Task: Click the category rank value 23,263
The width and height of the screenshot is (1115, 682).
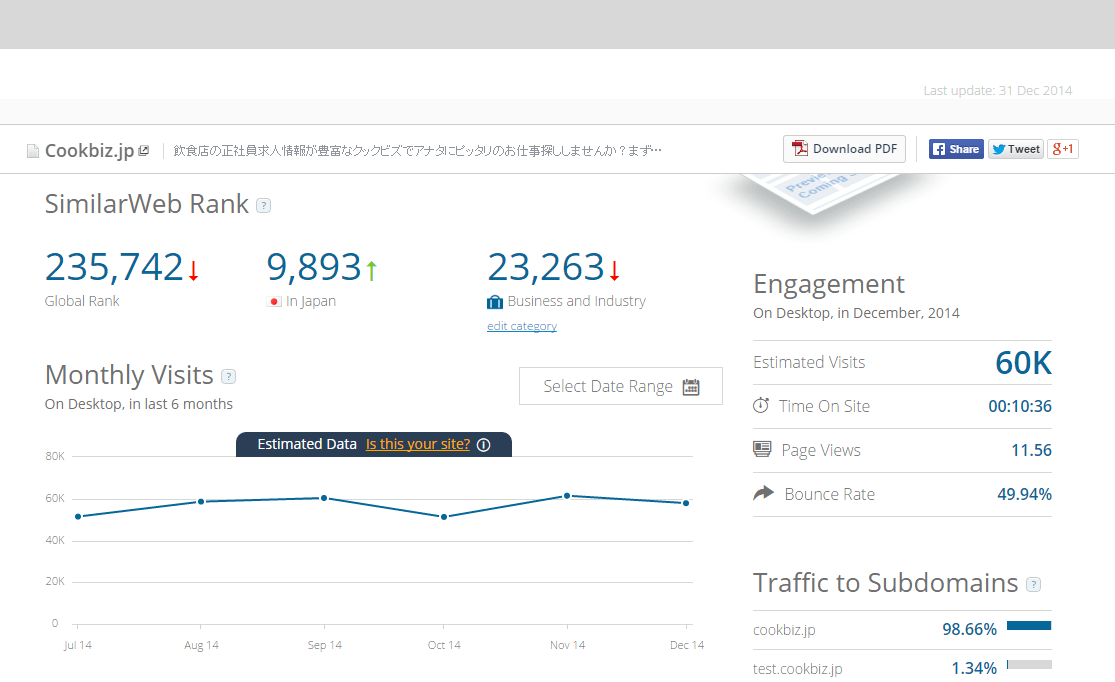Action: pos(546,267)
